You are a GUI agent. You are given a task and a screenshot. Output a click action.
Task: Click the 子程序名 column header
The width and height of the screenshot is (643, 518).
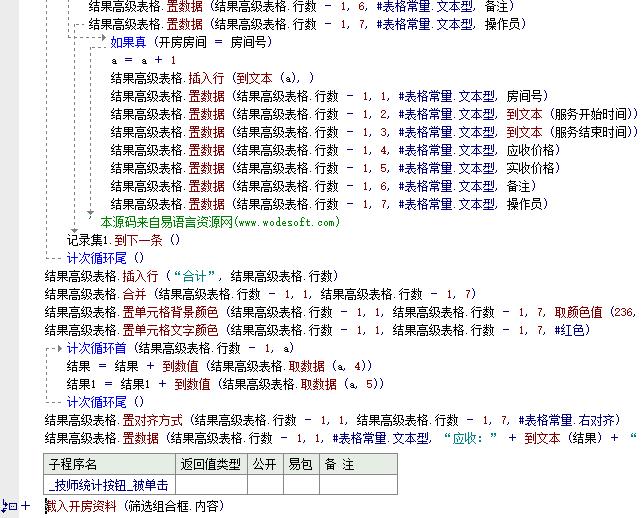[109, 464]
